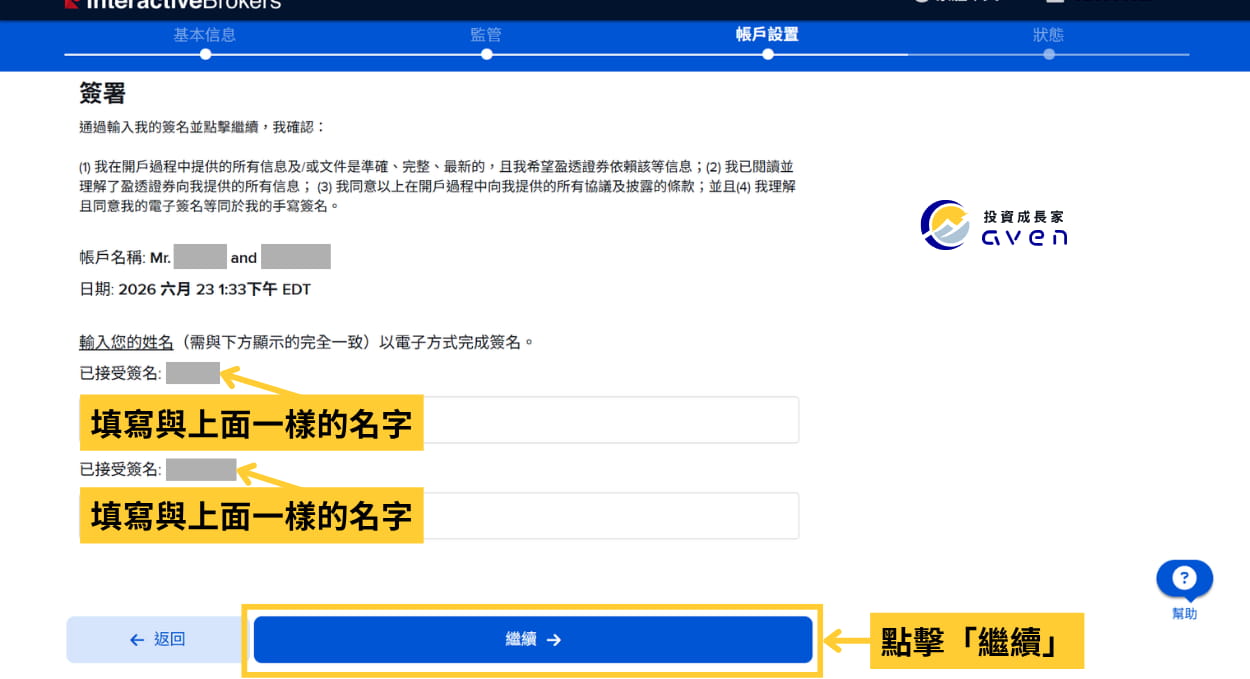Click the blue 繼續 button
This screenshot has height=679, width=1250.
(533, 639)
